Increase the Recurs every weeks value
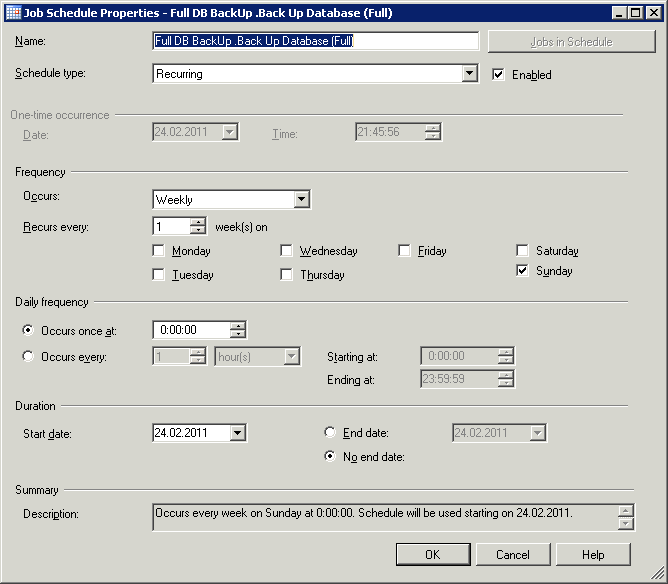 (198, 222)
